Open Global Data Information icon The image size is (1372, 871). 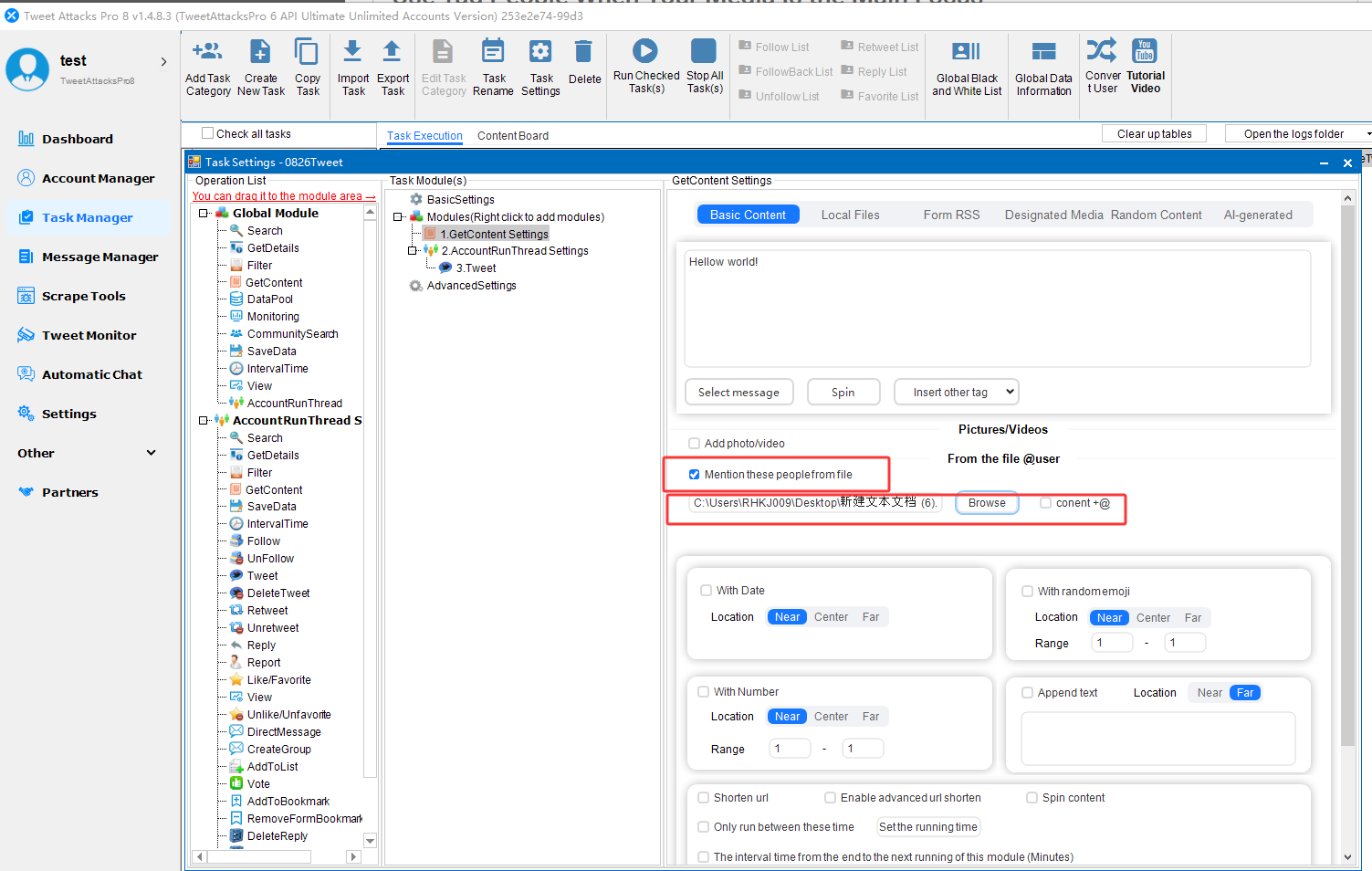[x=1043, y=51]
